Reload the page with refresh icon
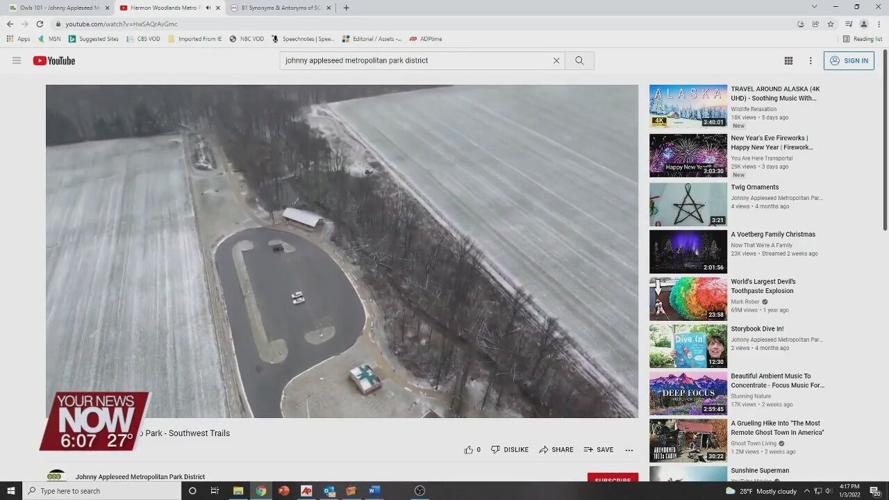This screenshot has width=889, height=500. click(40, 24)
